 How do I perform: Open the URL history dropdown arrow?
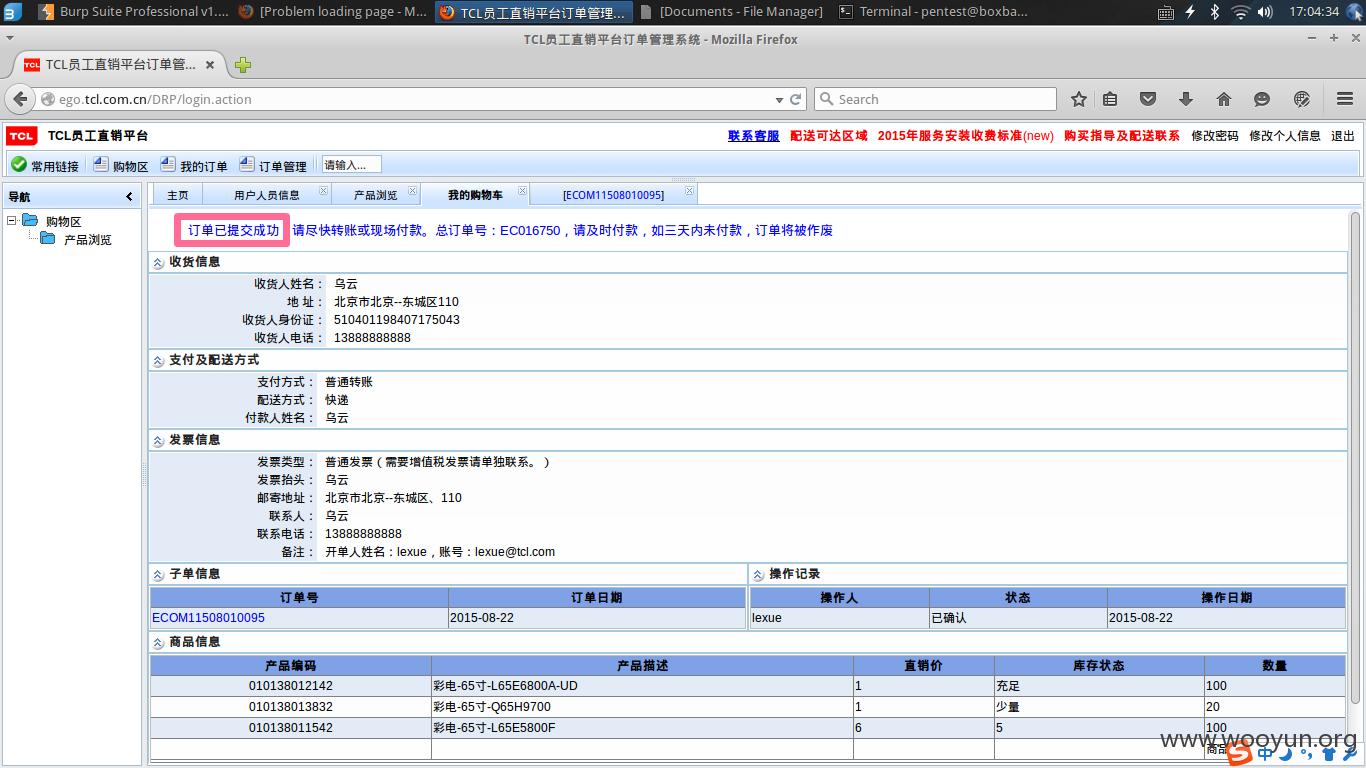[779, 100]
